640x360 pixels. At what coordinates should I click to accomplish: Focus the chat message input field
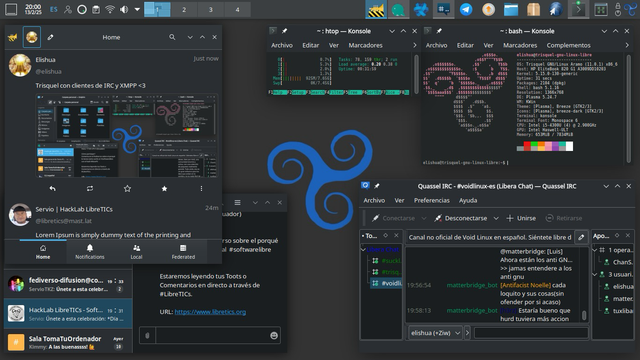pyautogui.click(x=211, y=336)
